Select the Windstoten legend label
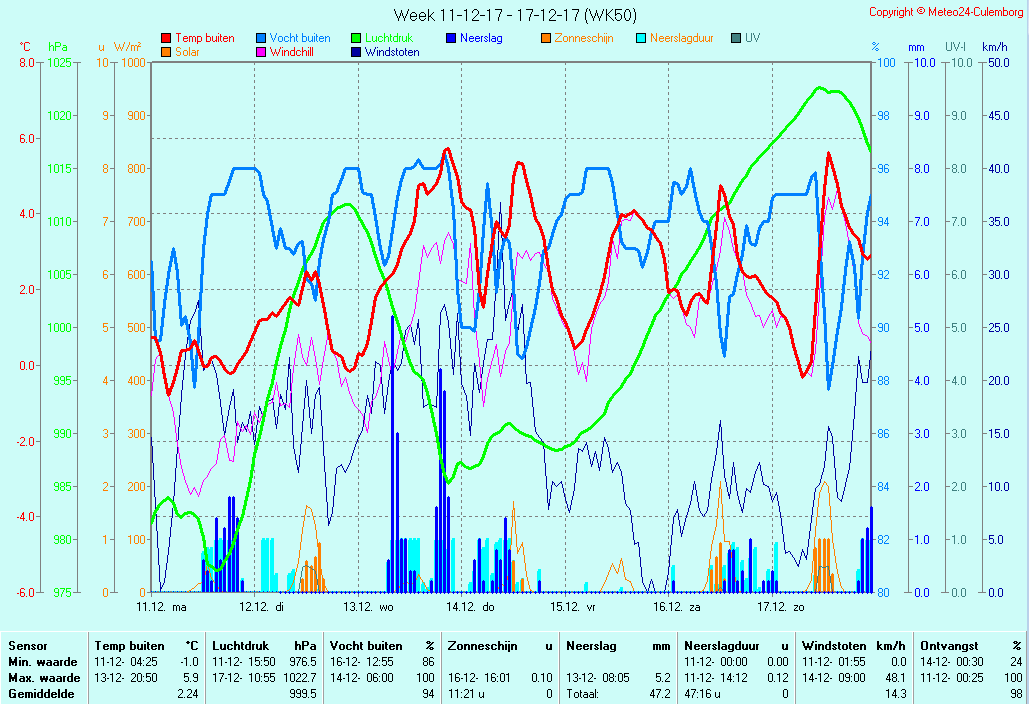 pyautogui.click(x=392, y=52)
